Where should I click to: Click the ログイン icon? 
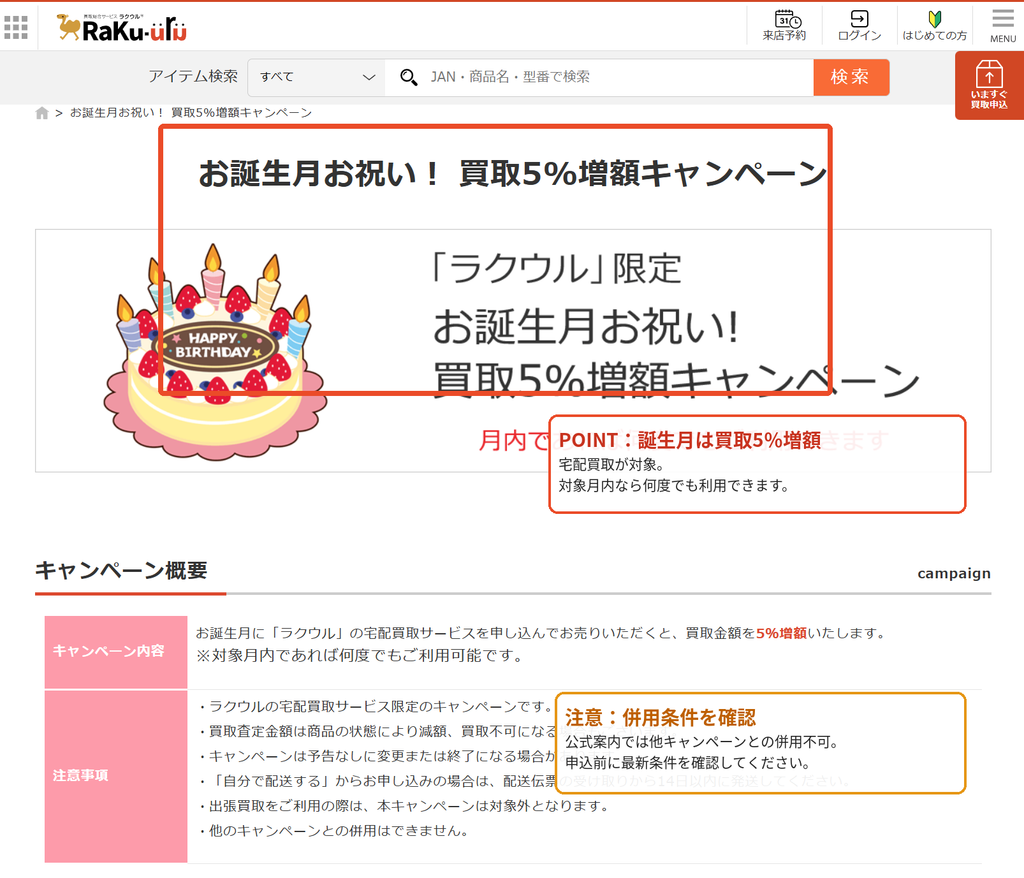pos(859,25)
